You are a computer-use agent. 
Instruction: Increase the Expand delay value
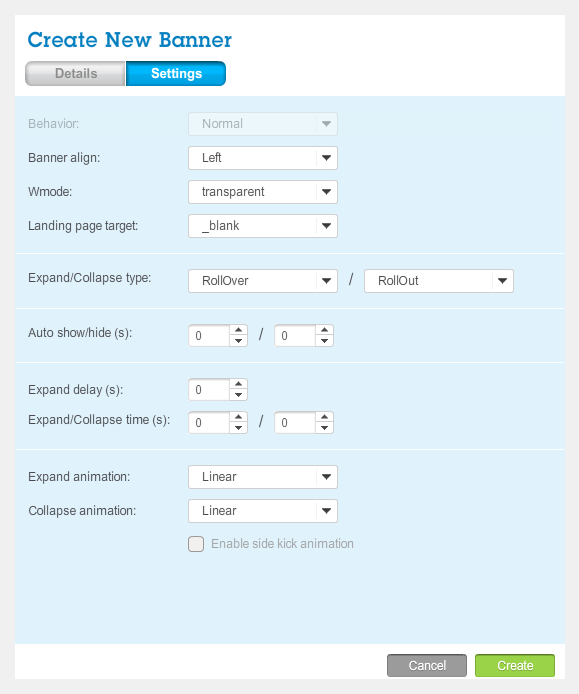point(238,384)
